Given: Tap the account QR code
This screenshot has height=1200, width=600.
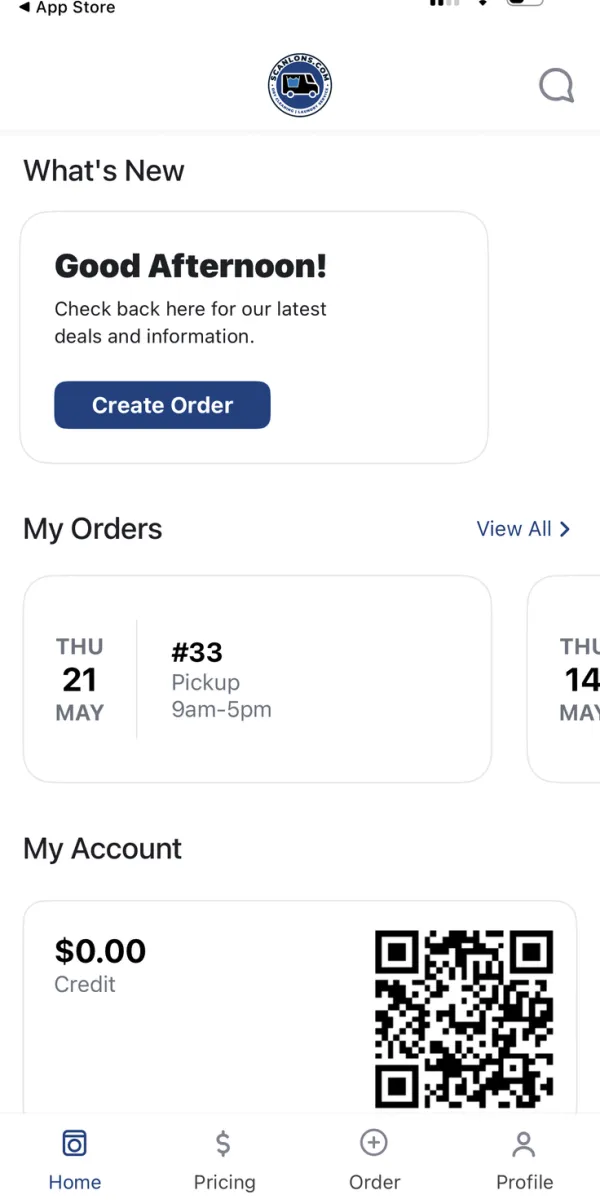Looking at the screenshot, I should coord(464,1019).
